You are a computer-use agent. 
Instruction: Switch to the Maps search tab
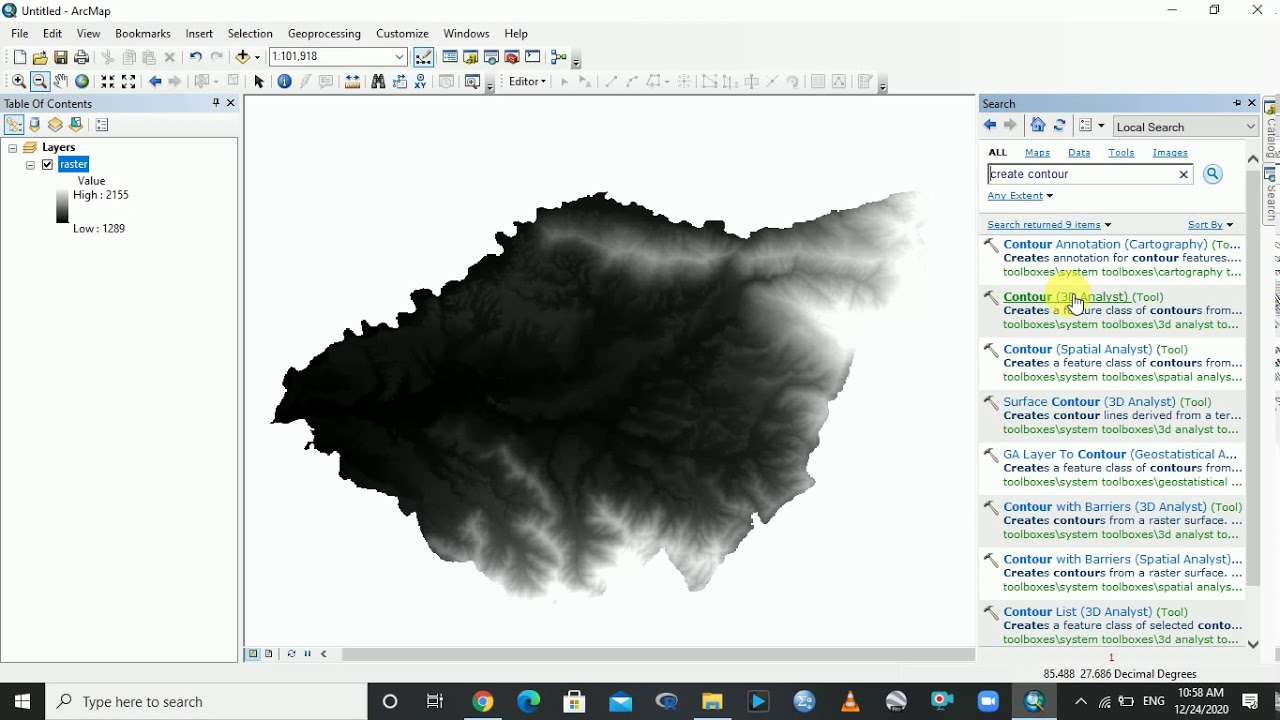coord(1037,153)
